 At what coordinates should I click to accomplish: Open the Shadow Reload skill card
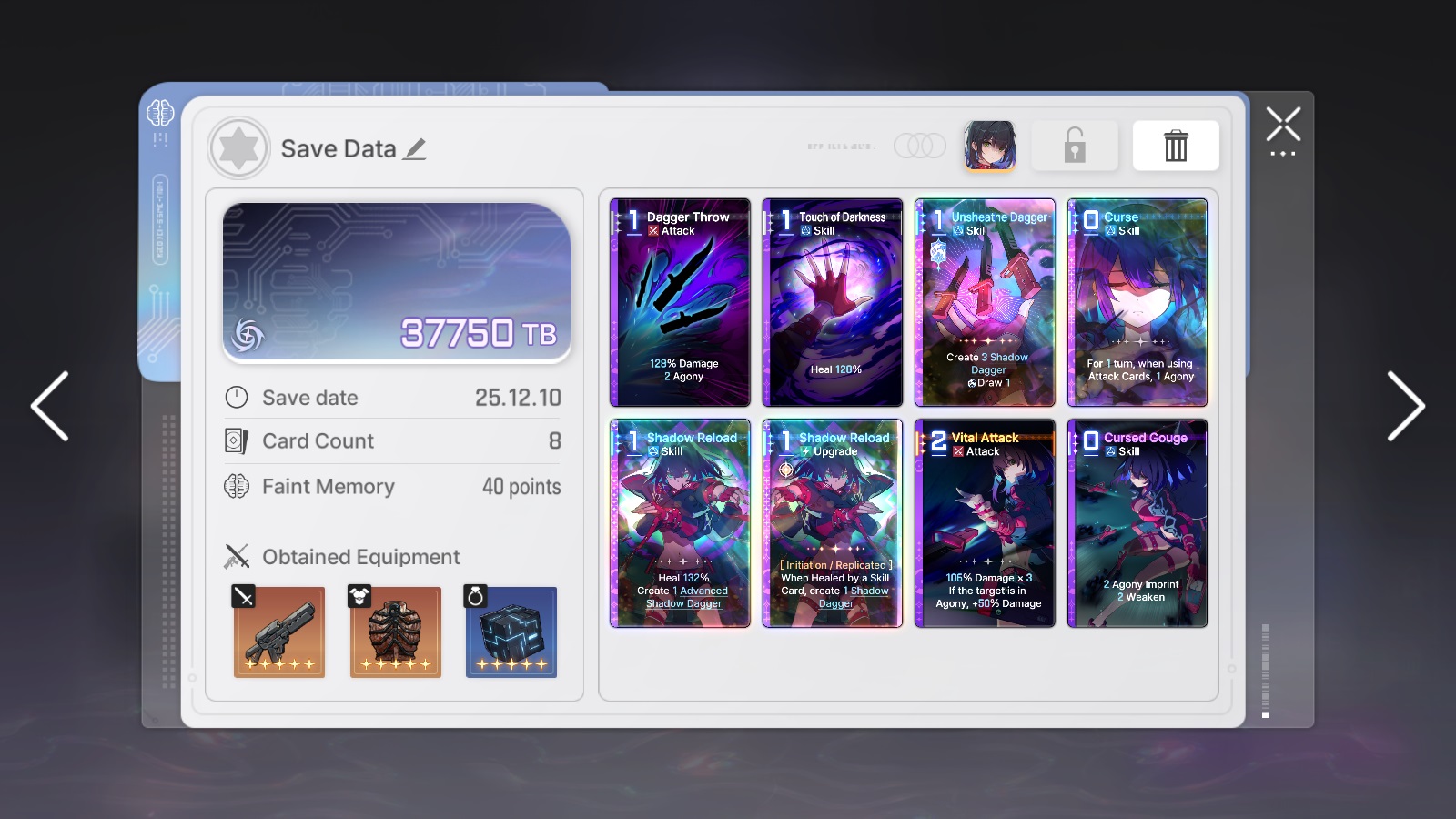(680, 523)
